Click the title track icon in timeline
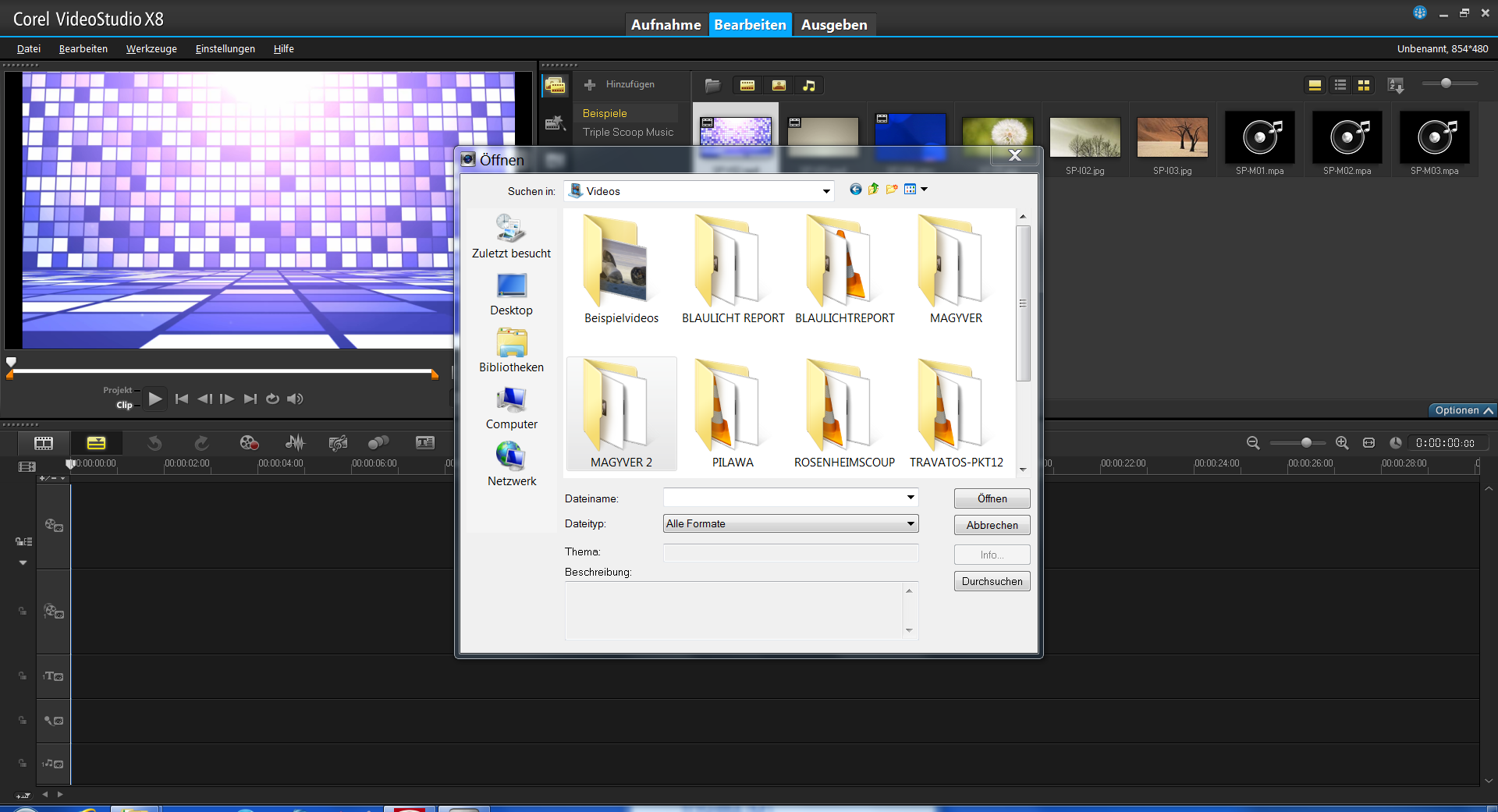Image resolution: width=1498 pixels, height=812 pixels. point(54,676)
